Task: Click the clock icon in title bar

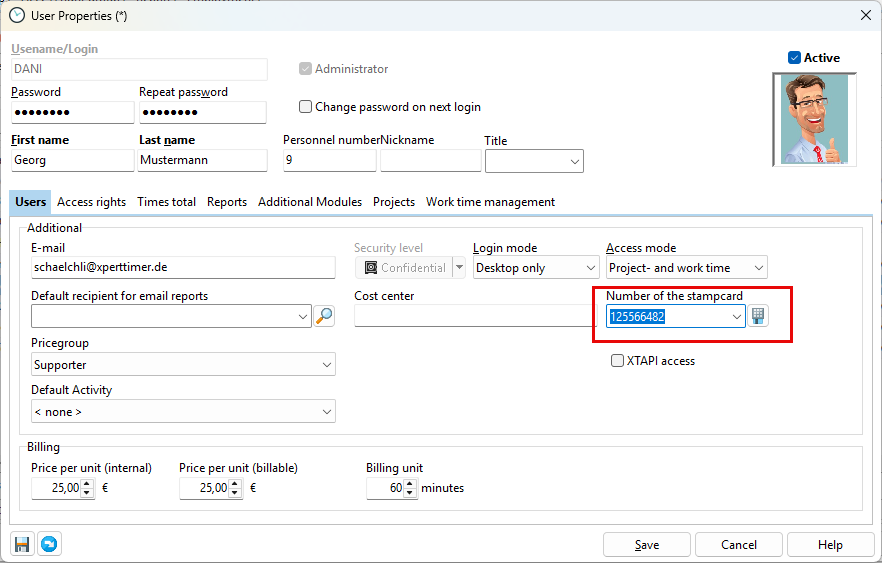Action: [x=16, y=15]
